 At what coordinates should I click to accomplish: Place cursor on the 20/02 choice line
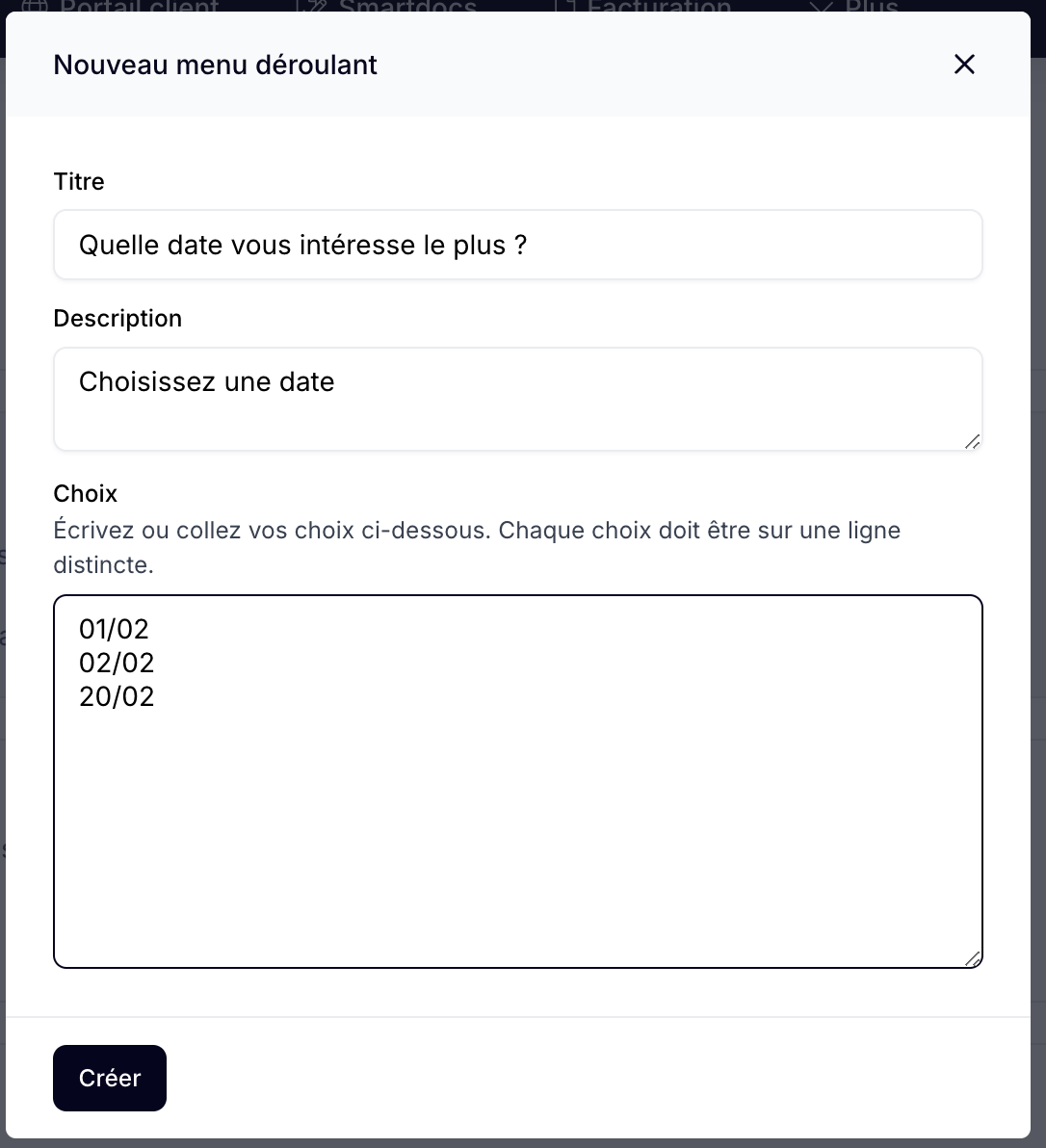pos(118,696)
